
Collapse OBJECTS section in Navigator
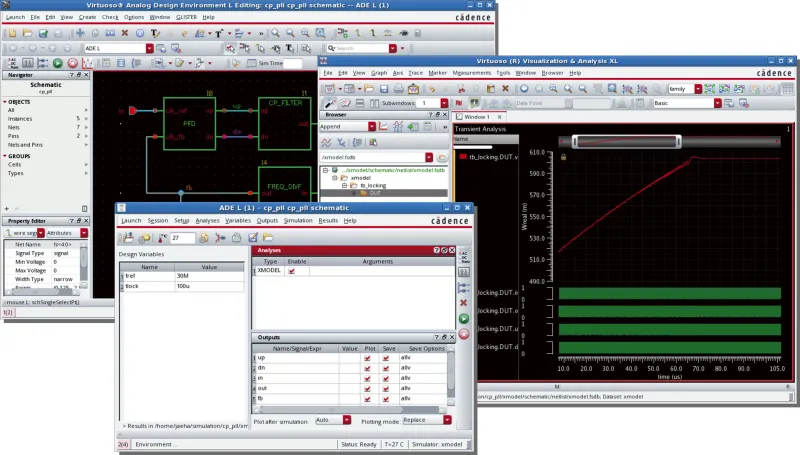point(5,102)
